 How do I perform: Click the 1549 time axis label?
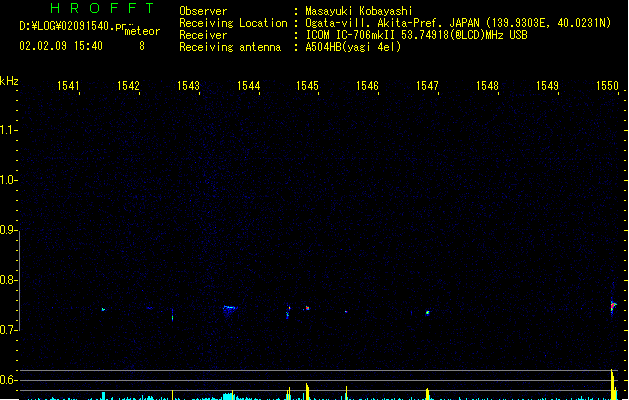coord(547,85)
